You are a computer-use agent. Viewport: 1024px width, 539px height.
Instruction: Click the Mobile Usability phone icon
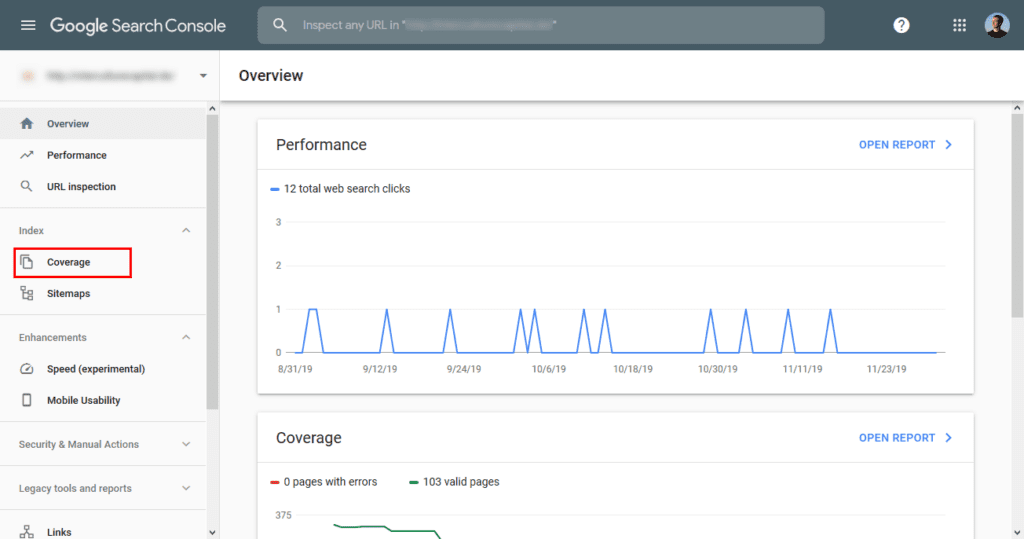[x=27, y=400]
